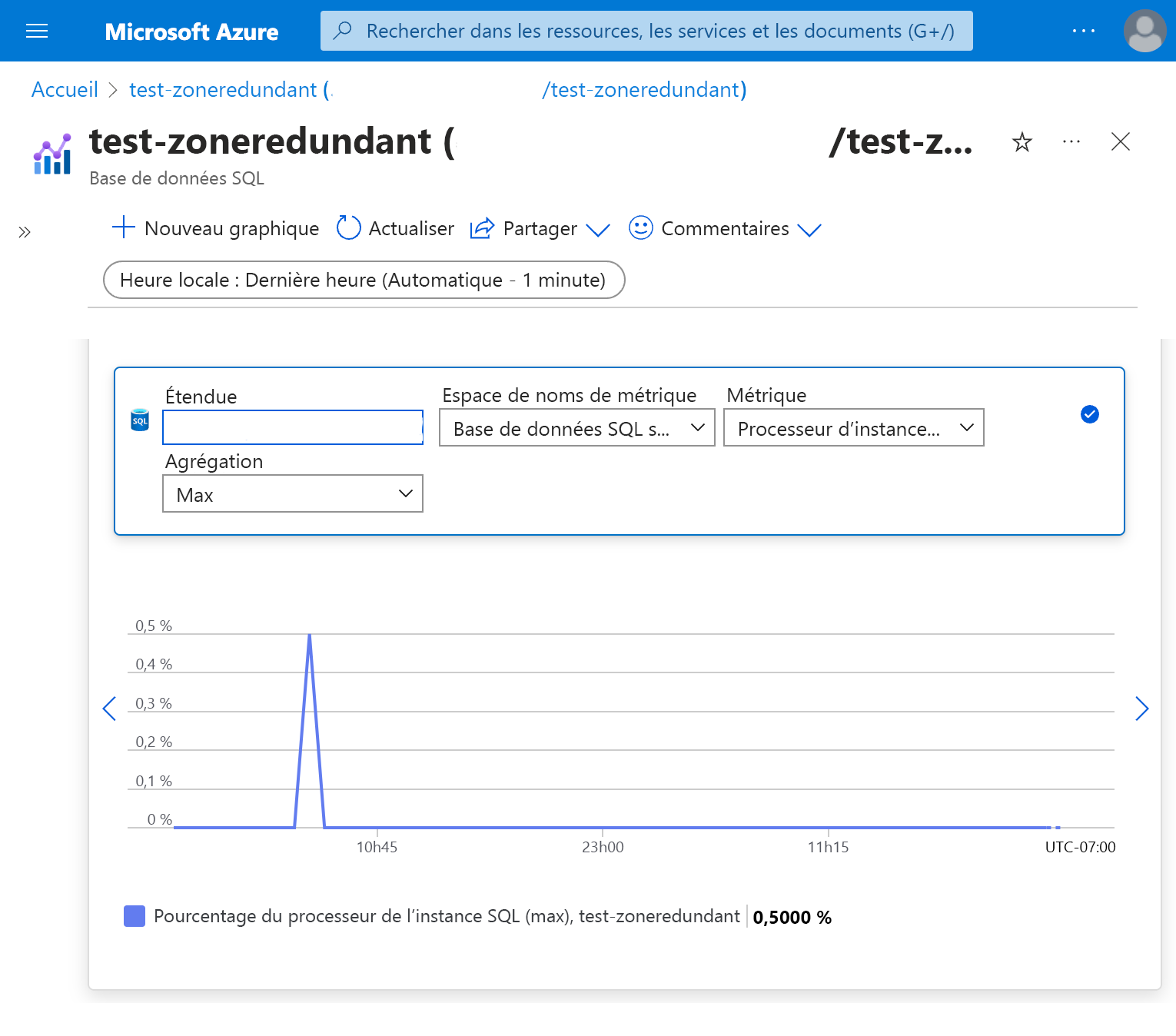1176x1036 pixels.
Task: Open the hamburger portal menu
Action: click(x=37, y=31)
